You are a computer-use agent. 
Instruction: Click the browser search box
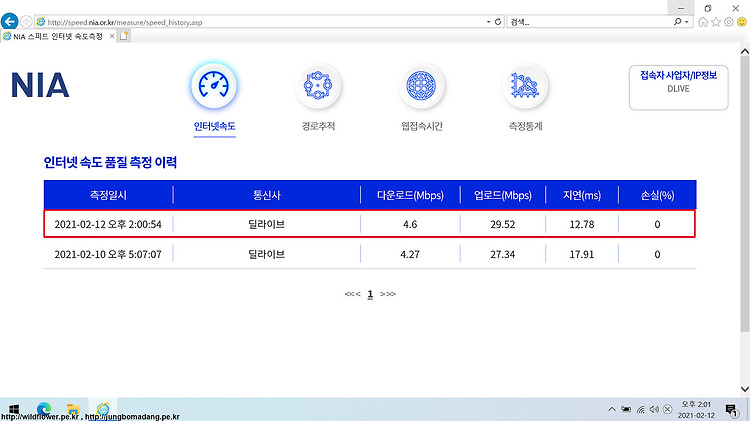coord(589,22)
